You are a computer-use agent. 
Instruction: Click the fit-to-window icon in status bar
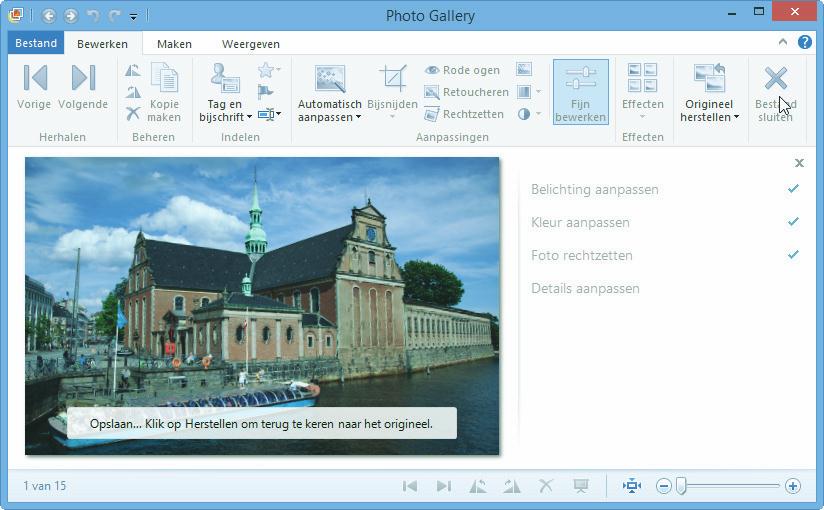(631, 486)
